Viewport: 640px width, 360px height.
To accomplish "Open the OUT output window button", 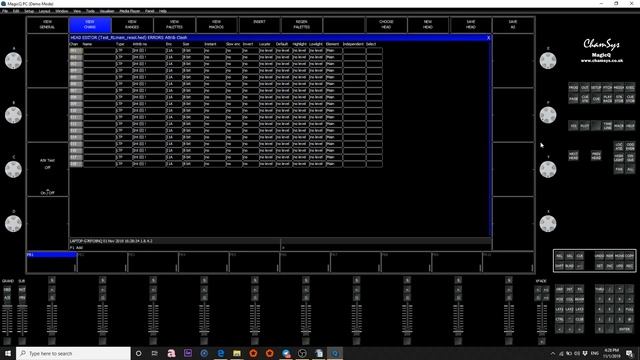I will tap(585, 88).
